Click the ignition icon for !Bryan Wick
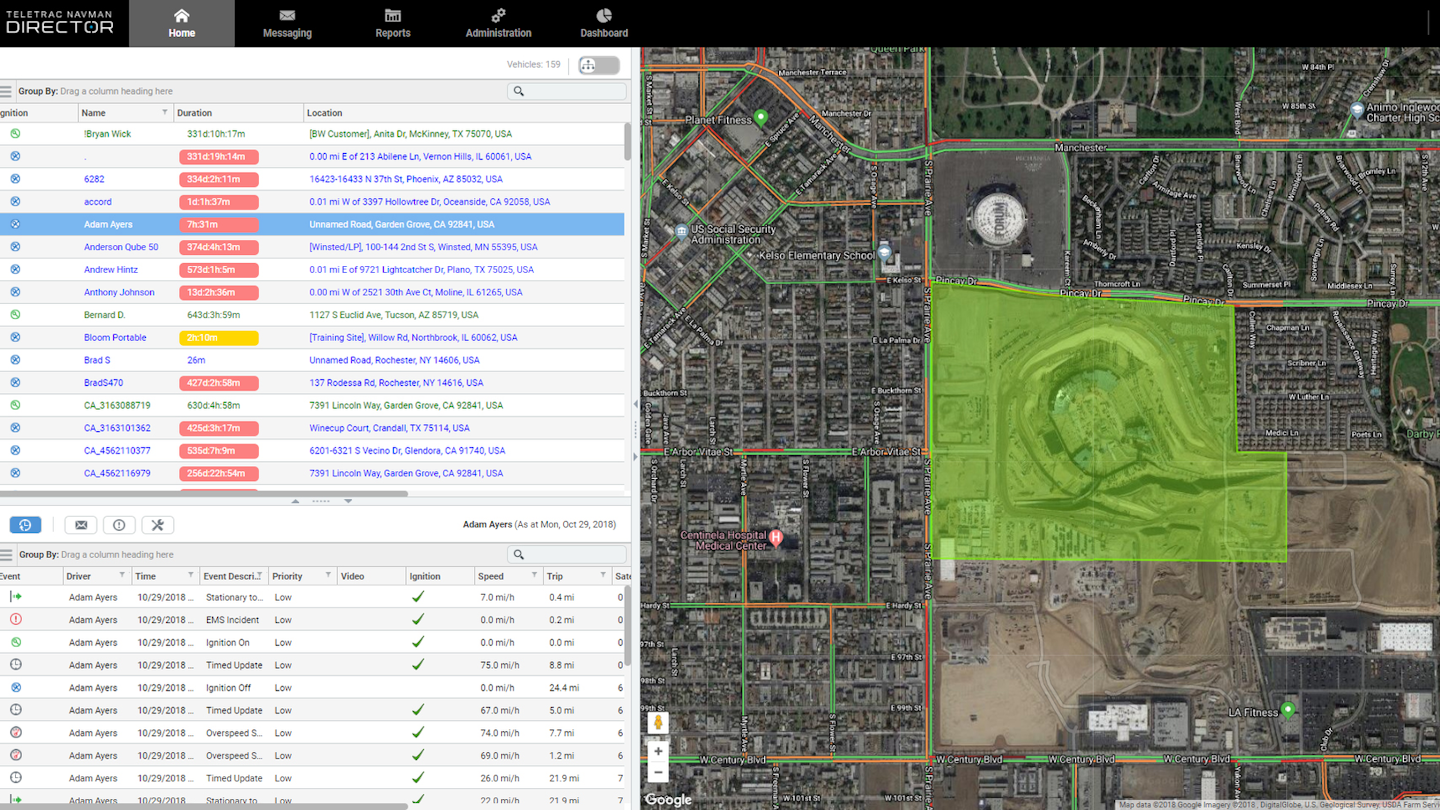 (x=15, y=134)
